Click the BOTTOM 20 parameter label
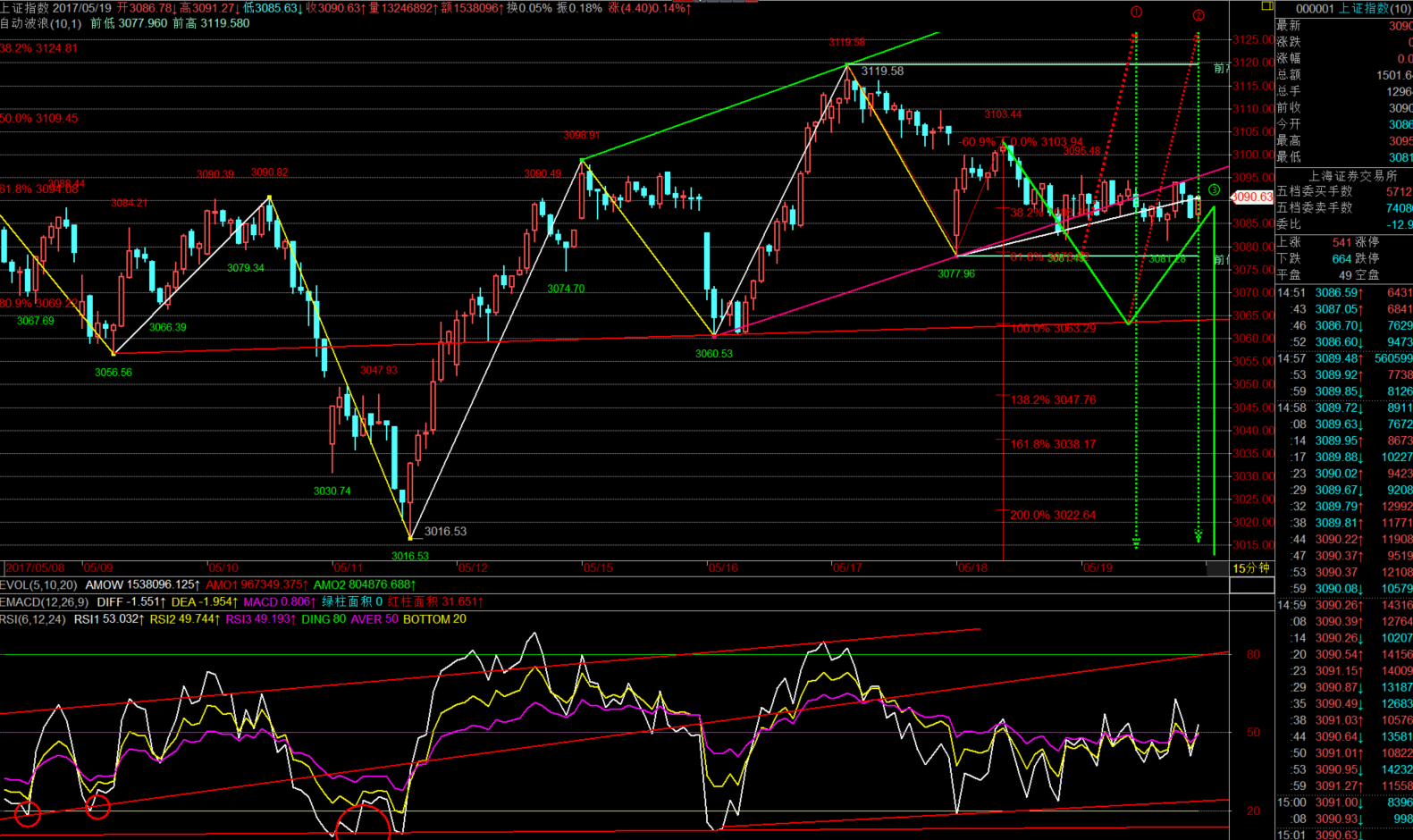Viewport: 1413px width, 840px height. 434,618
